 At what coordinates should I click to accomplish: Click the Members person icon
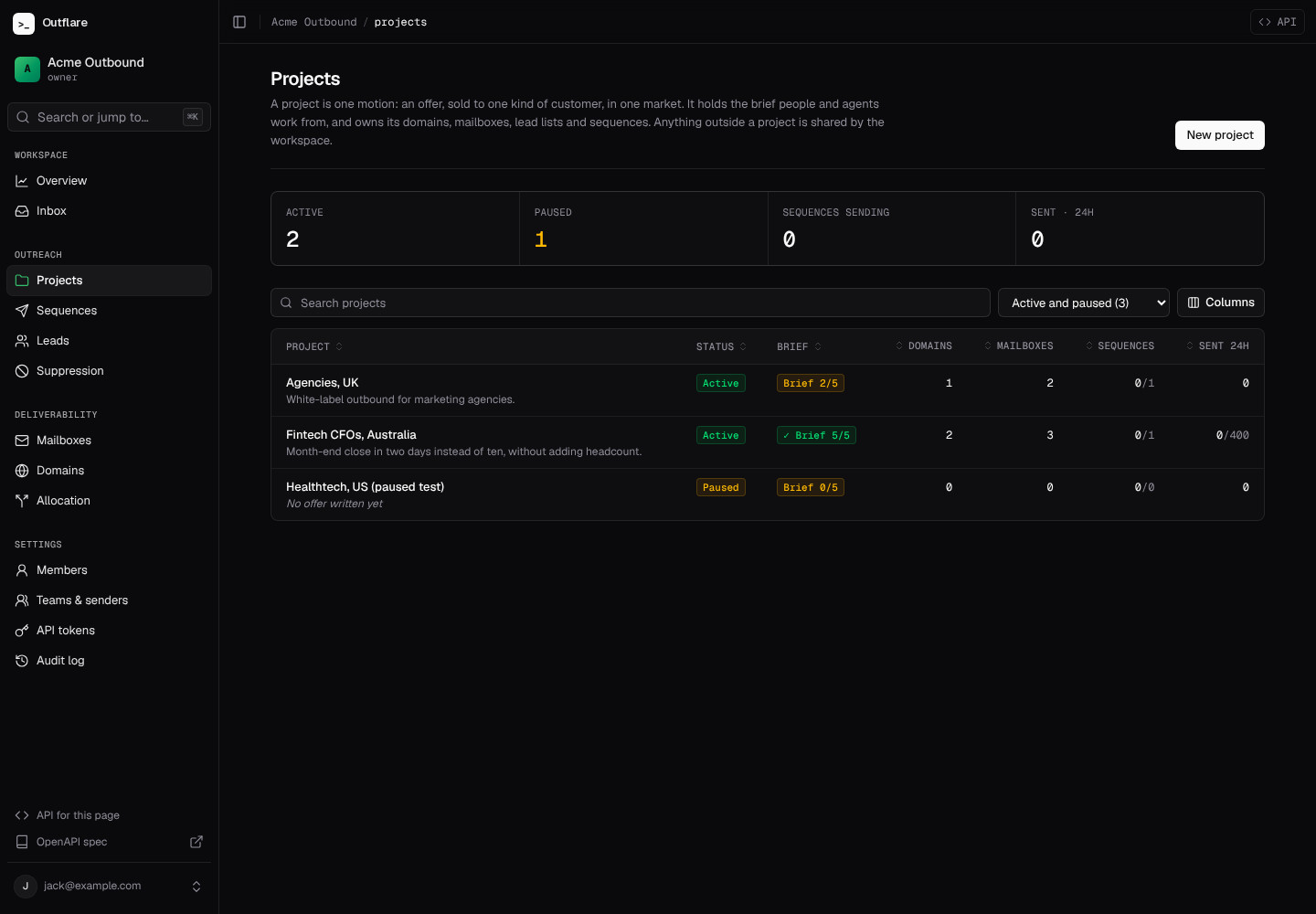(x=22, y=570)
